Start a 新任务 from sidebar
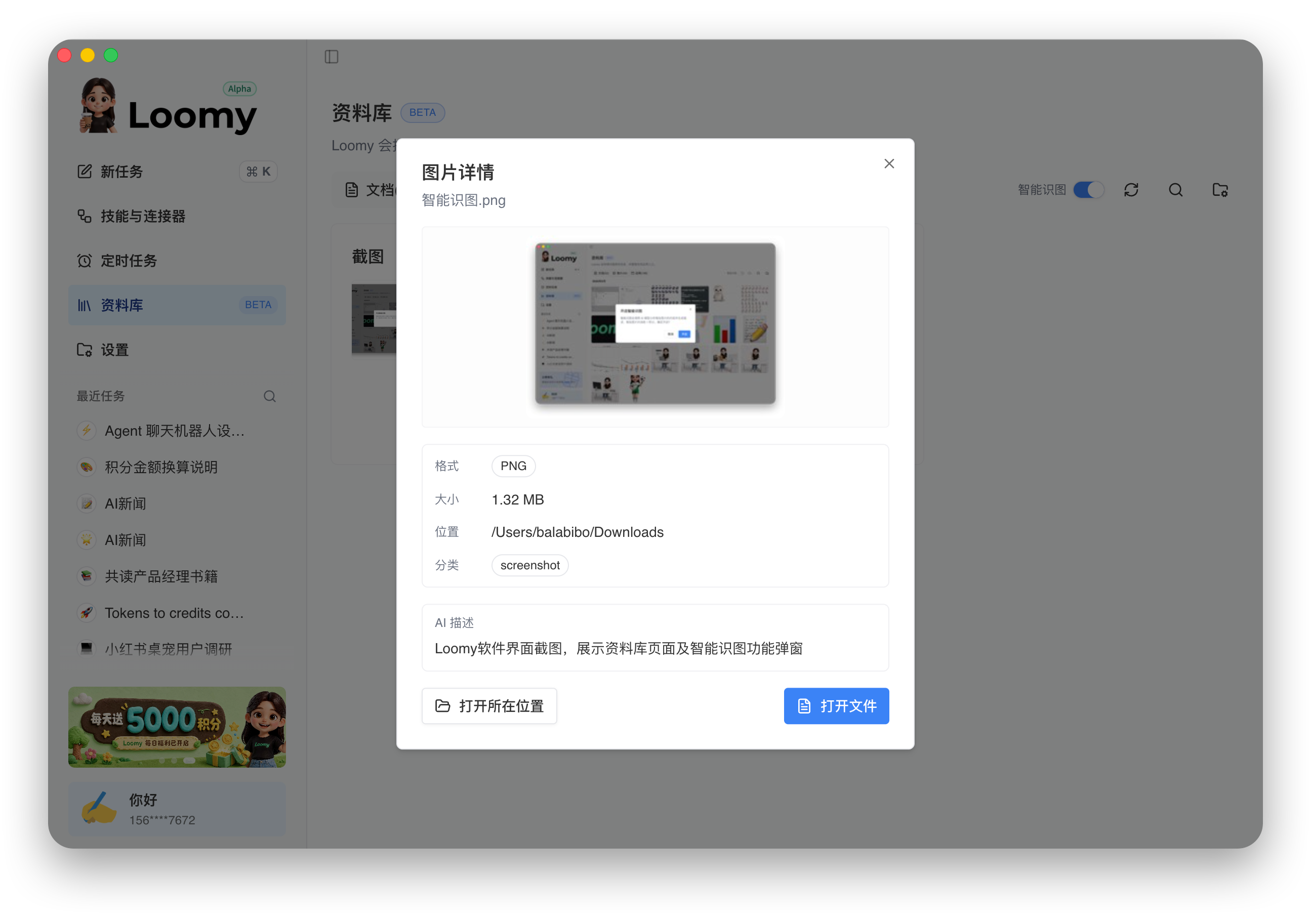The width and height of the screenshot is (1311, 924). pyautogui.click(x=177, y=172)
